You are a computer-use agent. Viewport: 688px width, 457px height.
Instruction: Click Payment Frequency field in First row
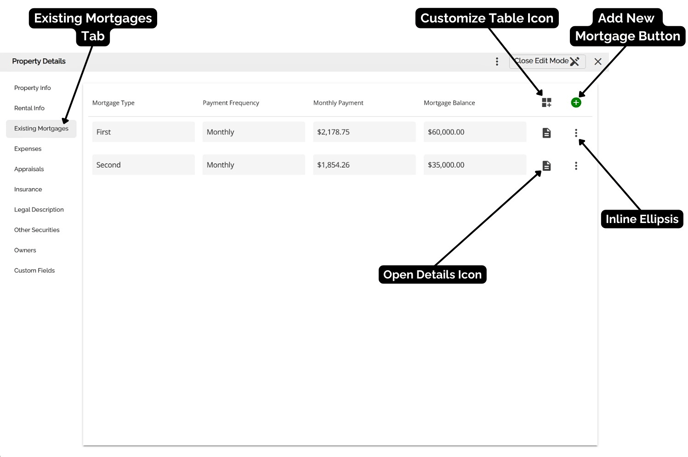(x=254, y=132)
